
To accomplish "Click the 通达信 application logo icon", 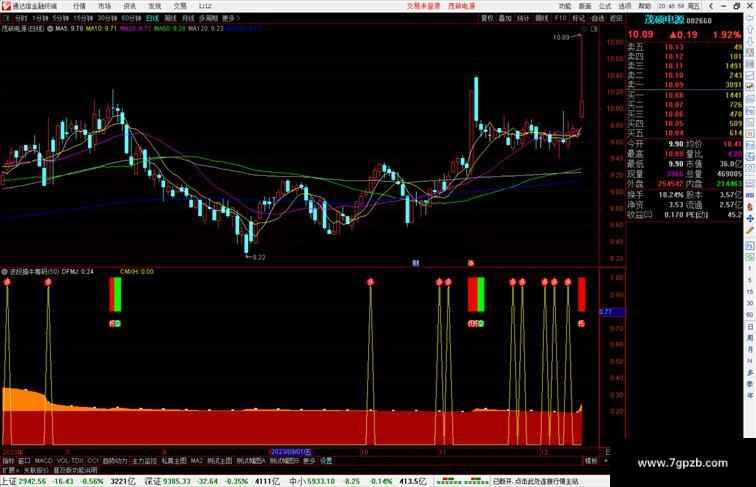I will [x=6, y=6].
